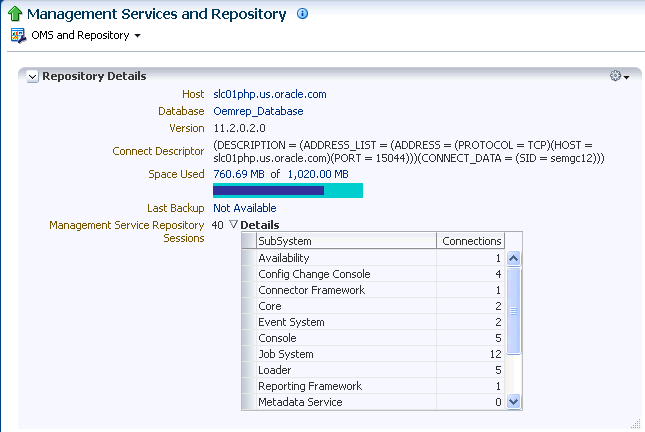Screen dimensions: 645x432
Task: Collapse the Repository Details panel
Action: pyautogui.click(x=32, y=76)
